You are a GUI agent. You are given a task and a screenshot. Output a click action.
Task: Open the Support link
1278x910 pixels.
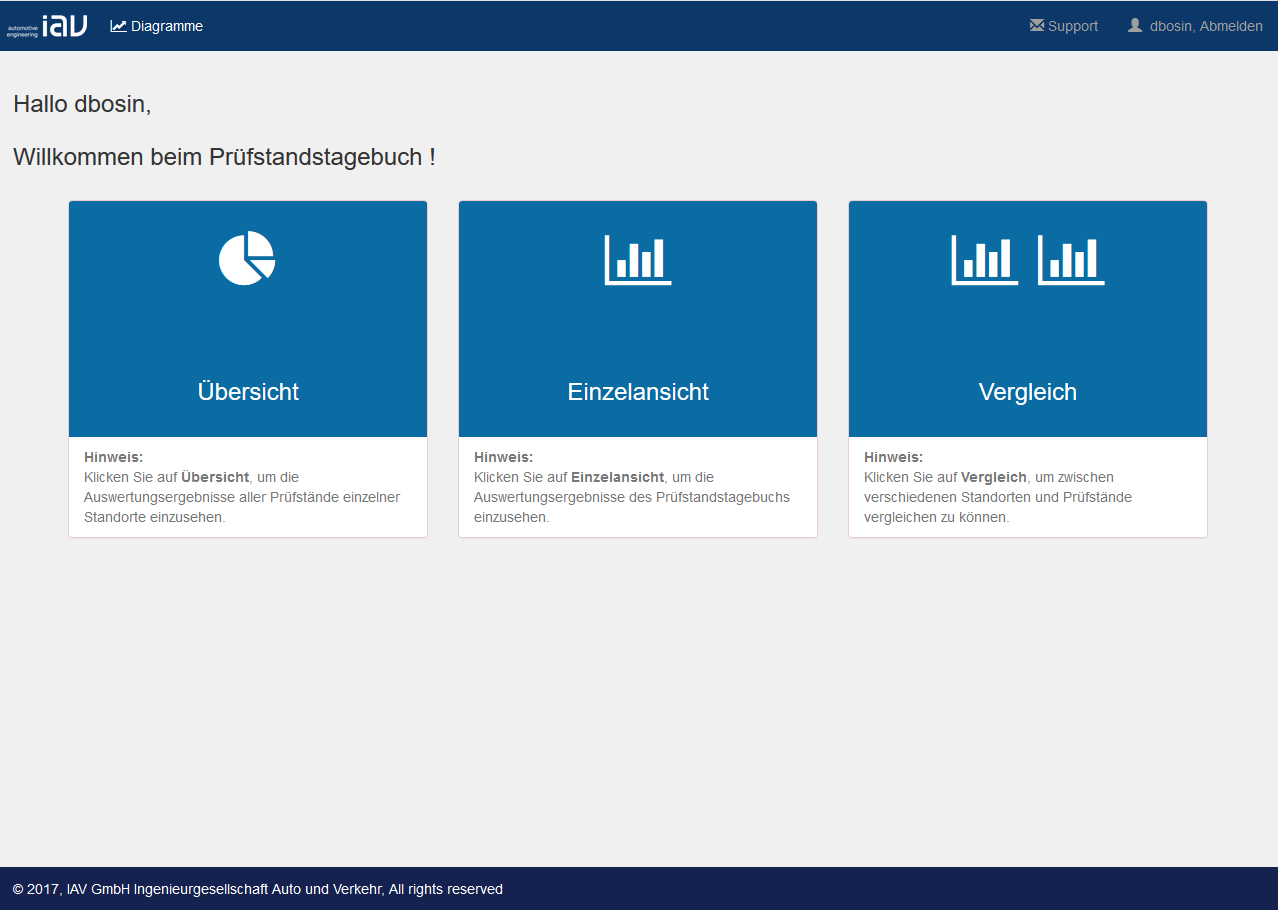(x=1064, y=26)
